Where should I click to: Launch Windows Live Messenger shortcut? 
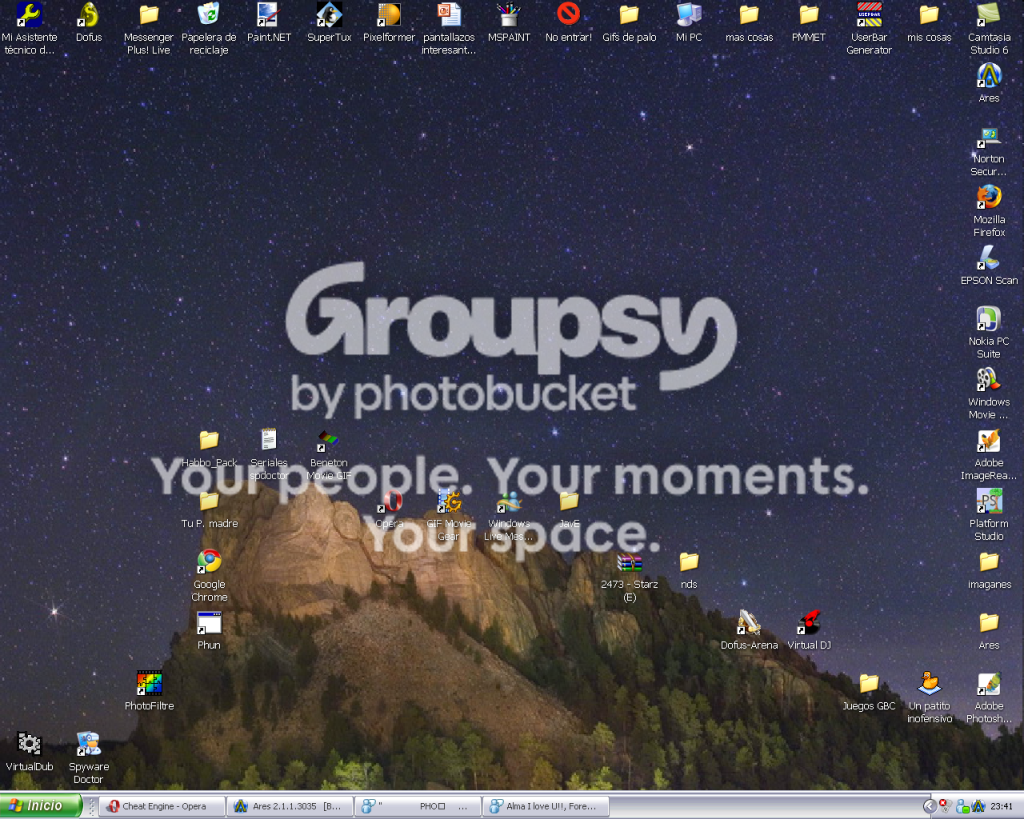[x=509, y=515]
